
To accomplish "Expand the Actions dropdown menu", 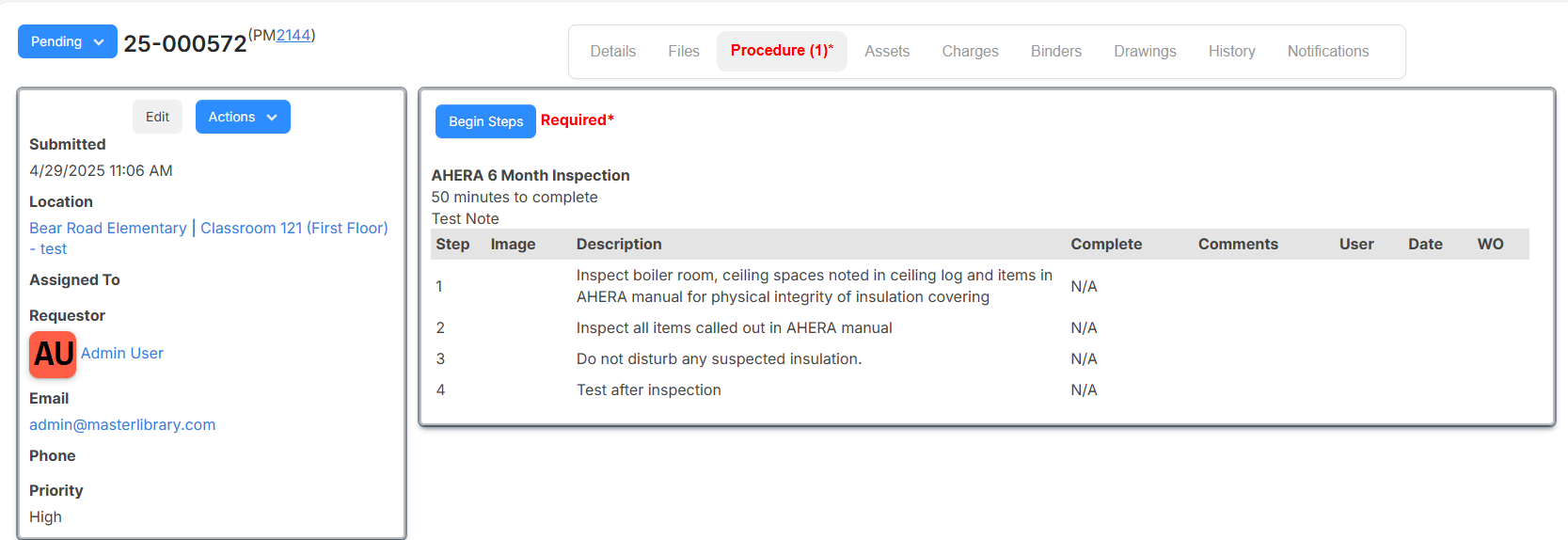I will (x=243, y=117).
